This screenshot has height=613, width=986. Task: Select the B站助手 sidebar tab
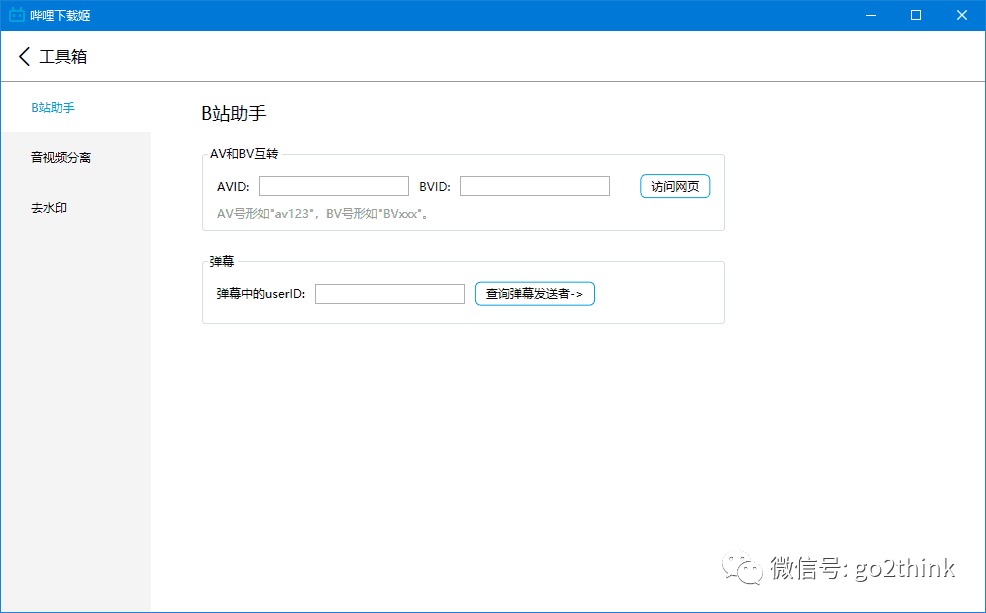pos(75,108)
